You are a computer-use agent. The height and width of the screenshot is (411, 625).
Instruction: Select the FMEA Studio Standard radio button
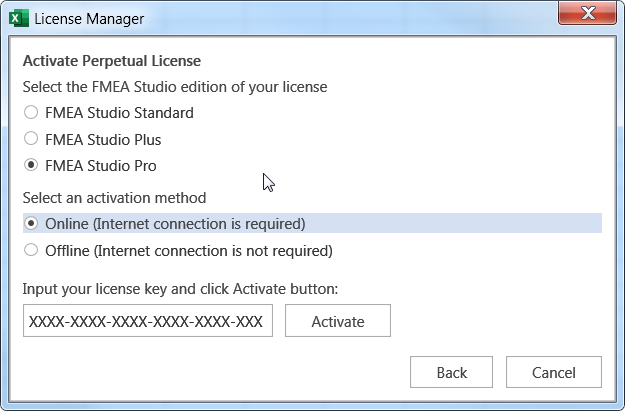click(31, 113)
